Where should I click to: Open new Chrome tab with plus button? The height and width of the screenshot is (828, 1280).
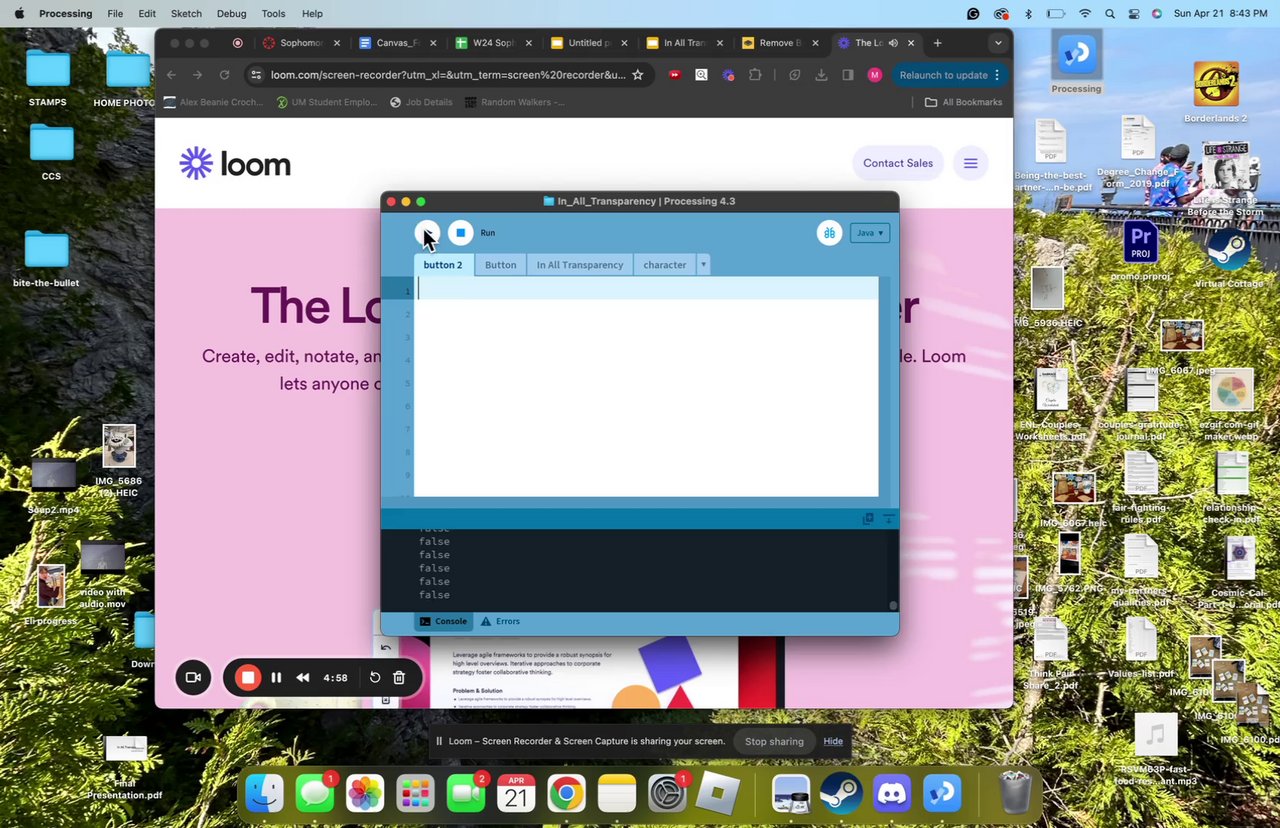[x=937, y=43]
